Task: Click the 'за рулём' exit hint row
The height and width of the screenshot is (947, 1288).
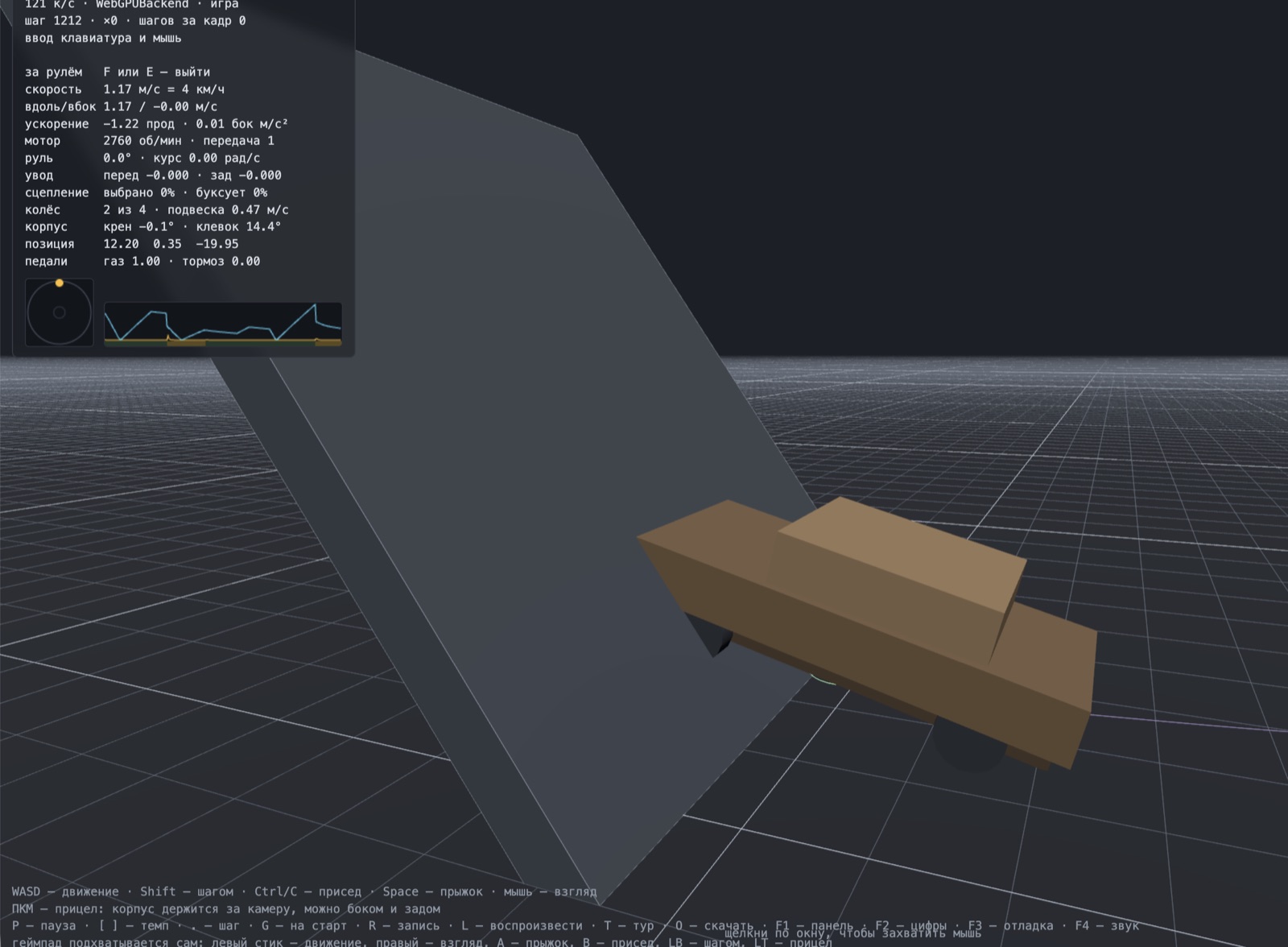Action: (118, 72)
